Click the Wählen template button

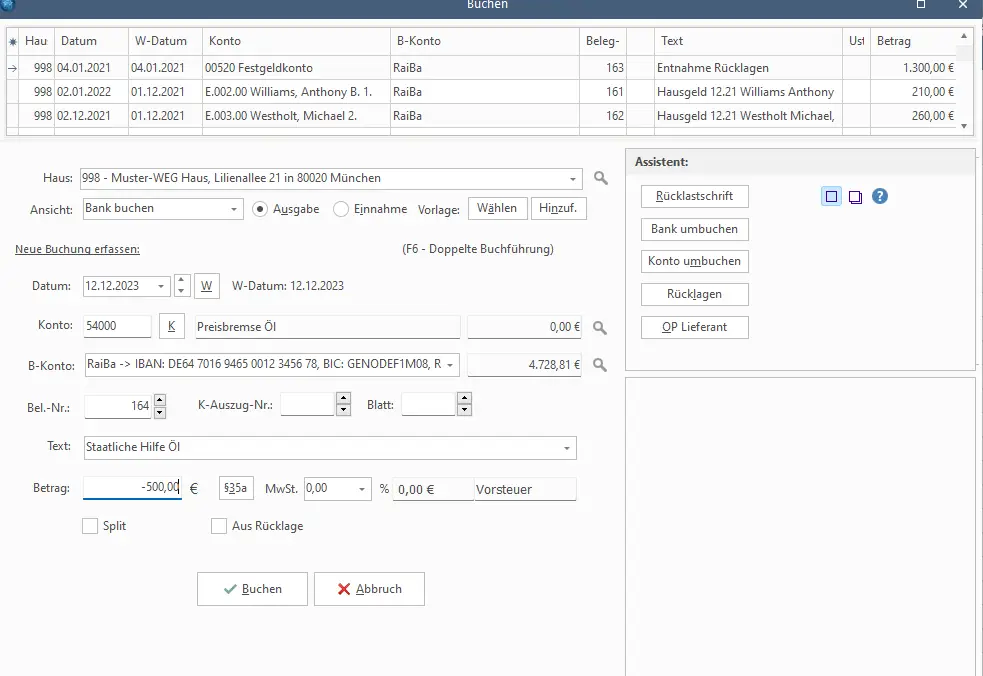click(x=497, y=208)
